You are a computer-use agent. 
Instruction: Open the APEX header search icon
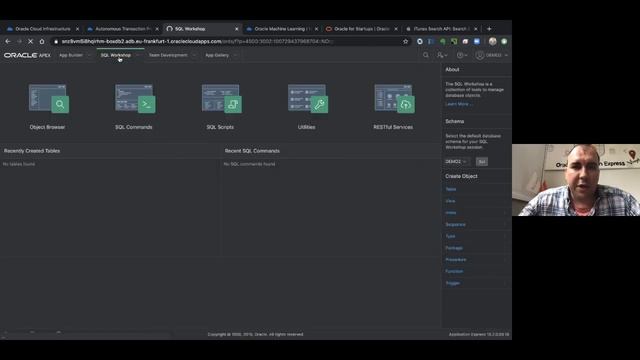point(426,55)
